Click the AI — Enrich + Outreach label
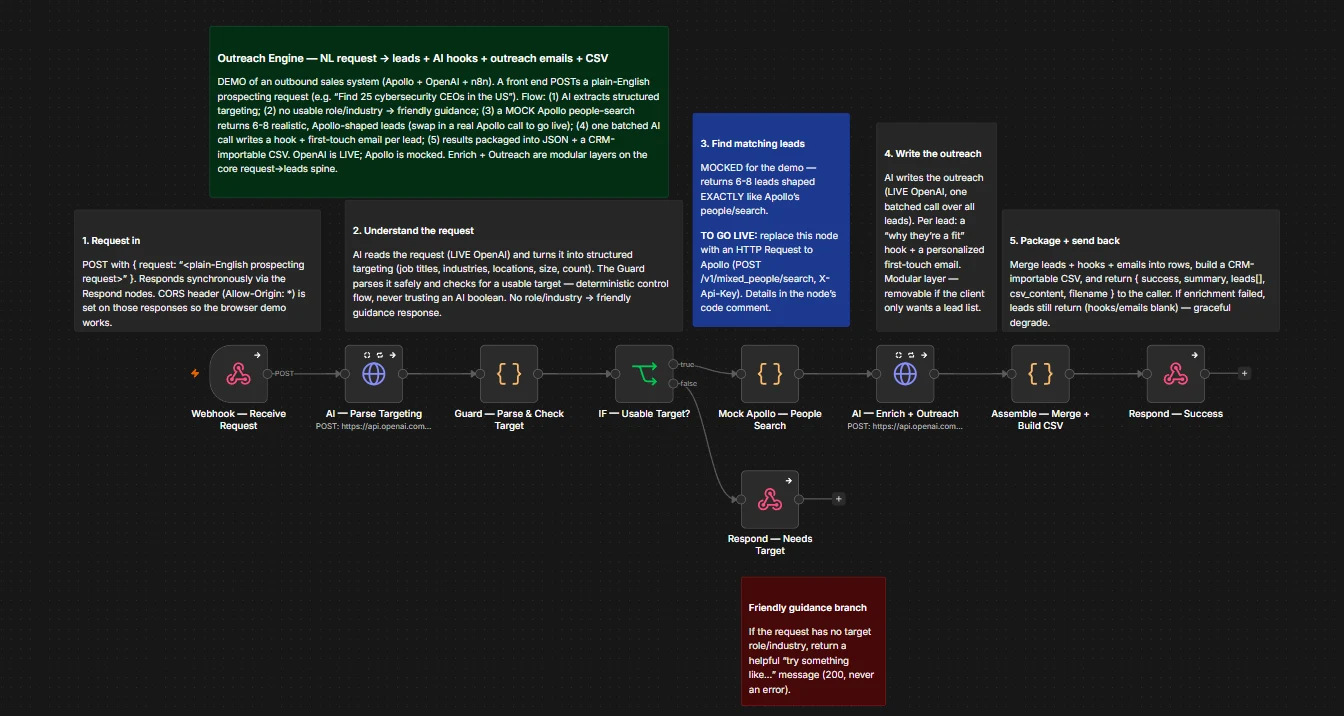1344x716 pixels. tap(905, 414)
